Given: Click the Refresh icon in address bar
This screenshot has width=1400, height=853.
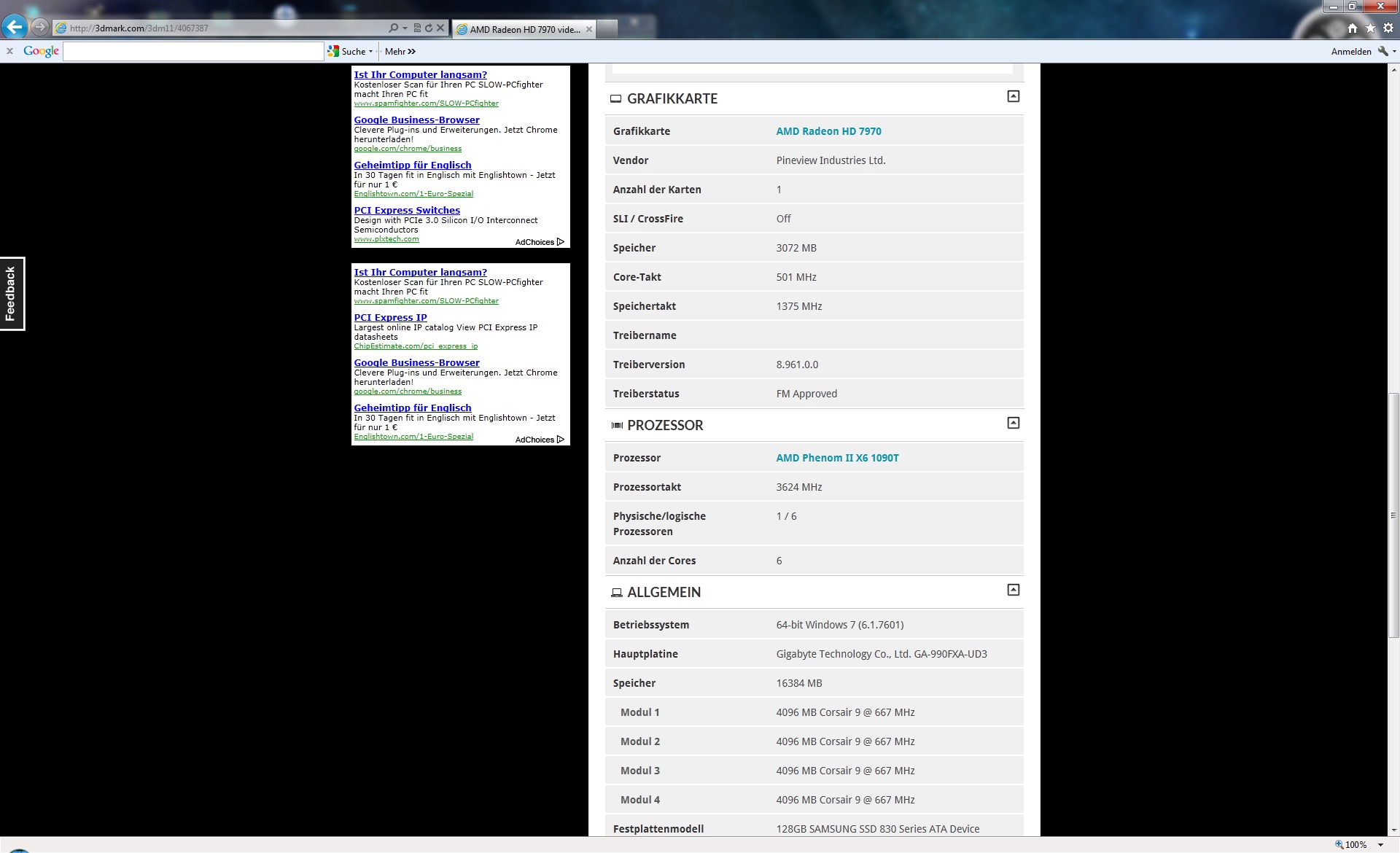Looking at the screenshot, I should (x=429, y=28).
